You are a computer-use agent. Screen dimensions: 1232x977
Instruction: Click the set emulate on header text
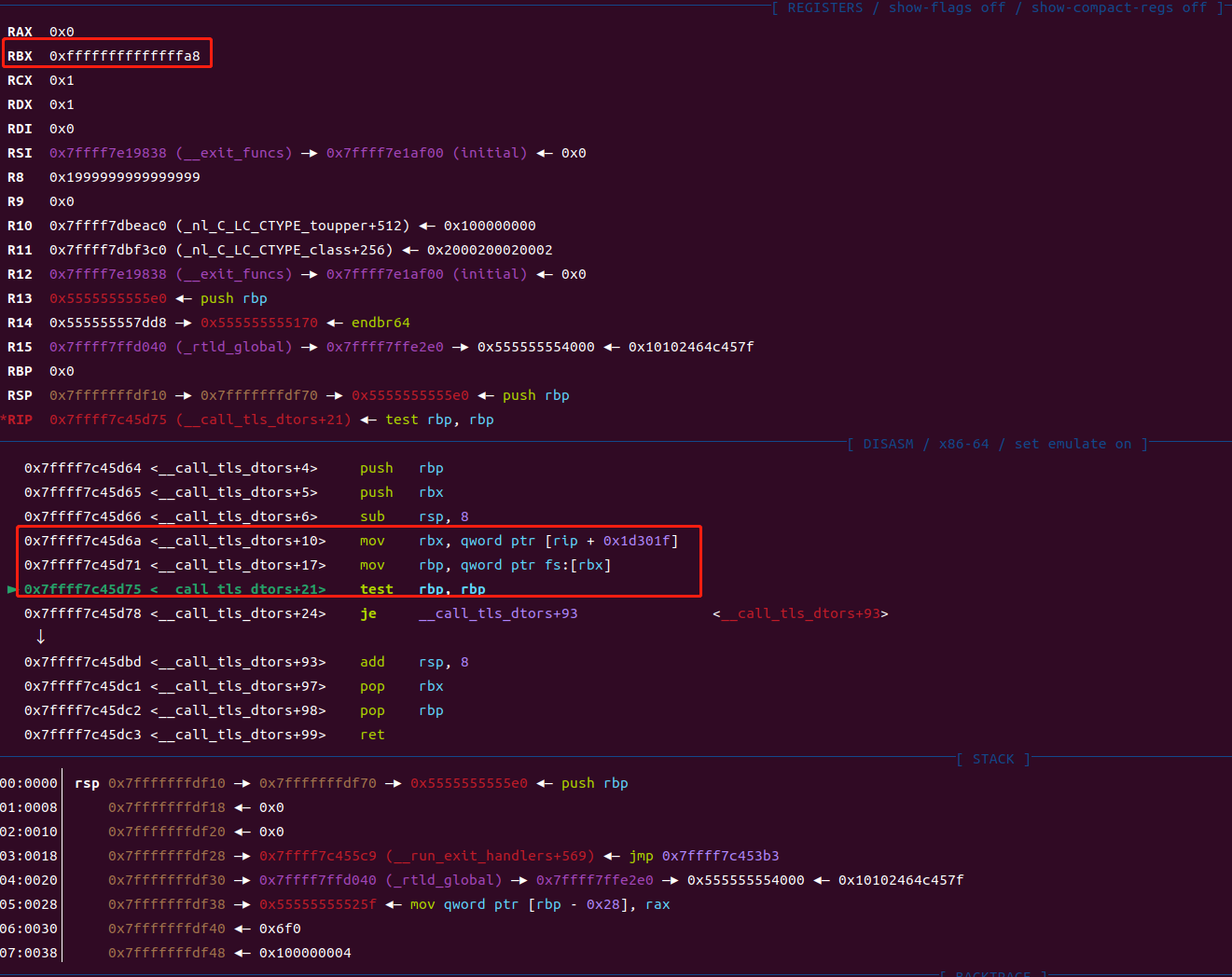point(1073,444)
